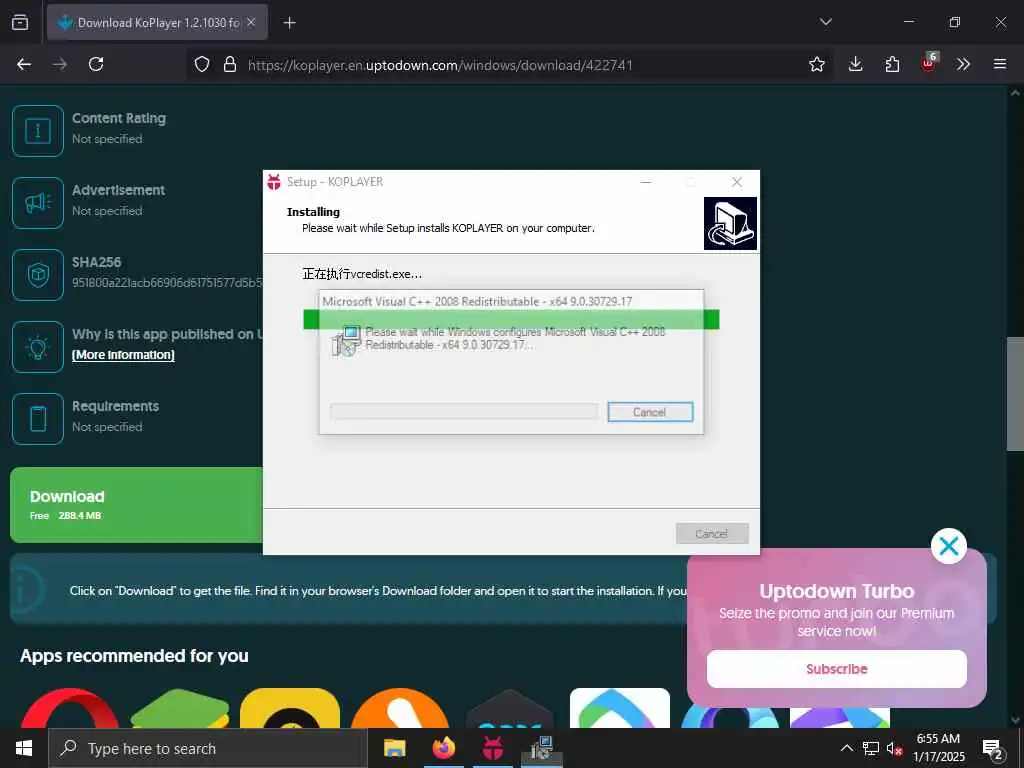1024x768 pixels.
Task: Open the notification center icon
Action: click(x=993, y=750)
